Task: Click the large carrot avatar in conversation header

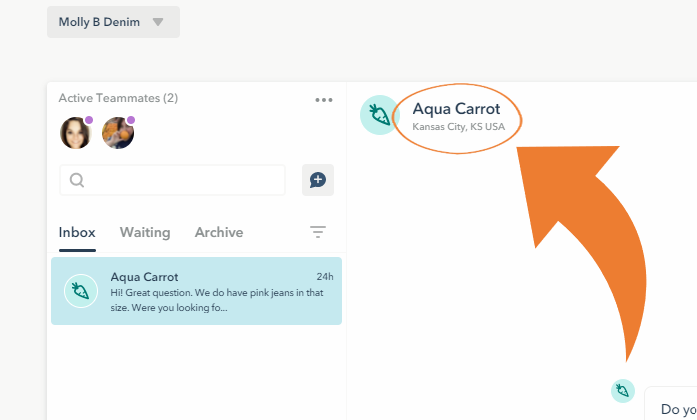Action: (x=380, y=115)
